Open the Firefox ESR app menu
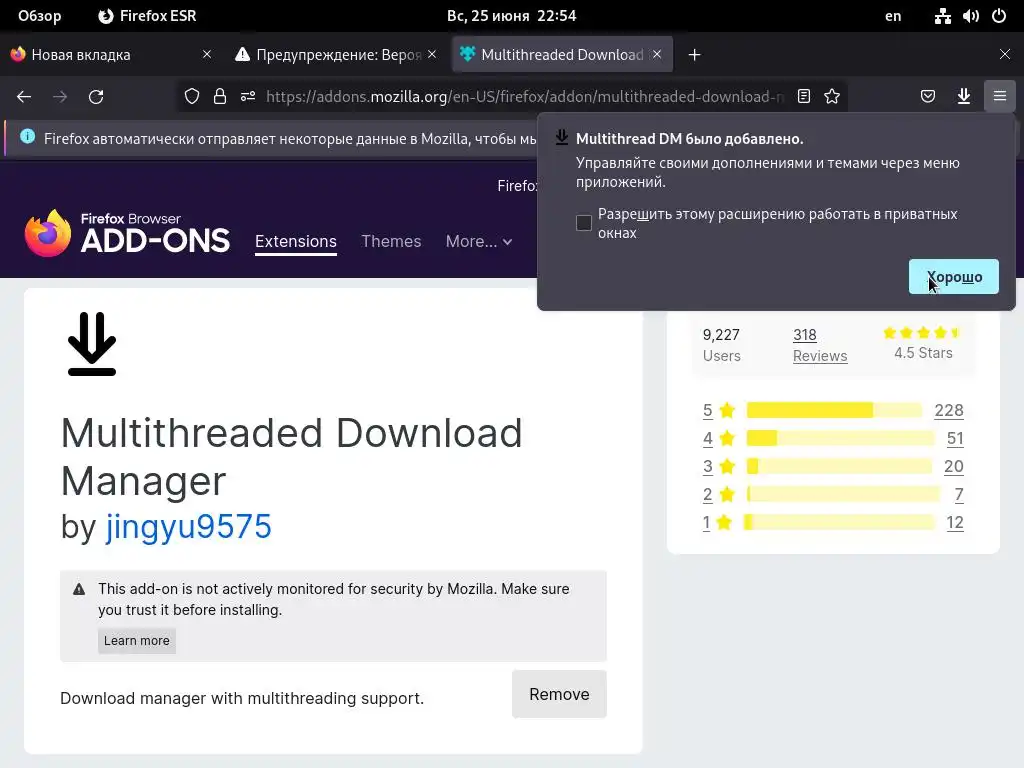Viewport: 1024px width, 768px height. click(x=147, y=16)
